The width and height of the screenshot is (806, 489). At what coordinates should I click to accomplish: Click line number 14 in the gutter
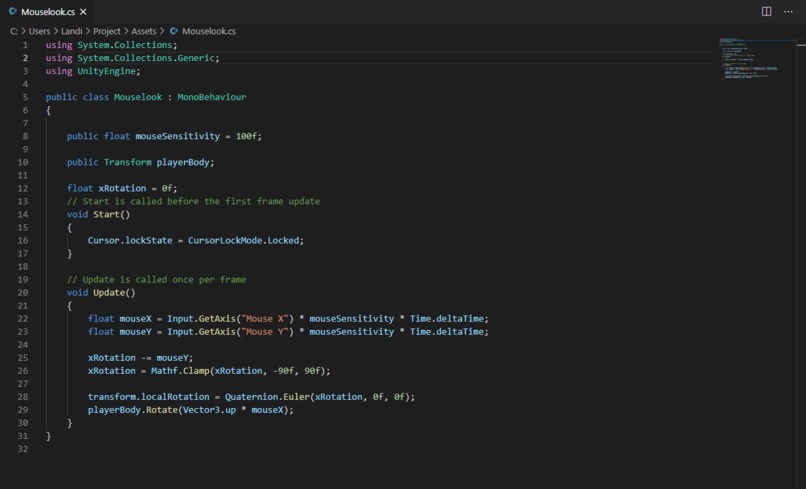pyautogui.click(x=23, y=214)
